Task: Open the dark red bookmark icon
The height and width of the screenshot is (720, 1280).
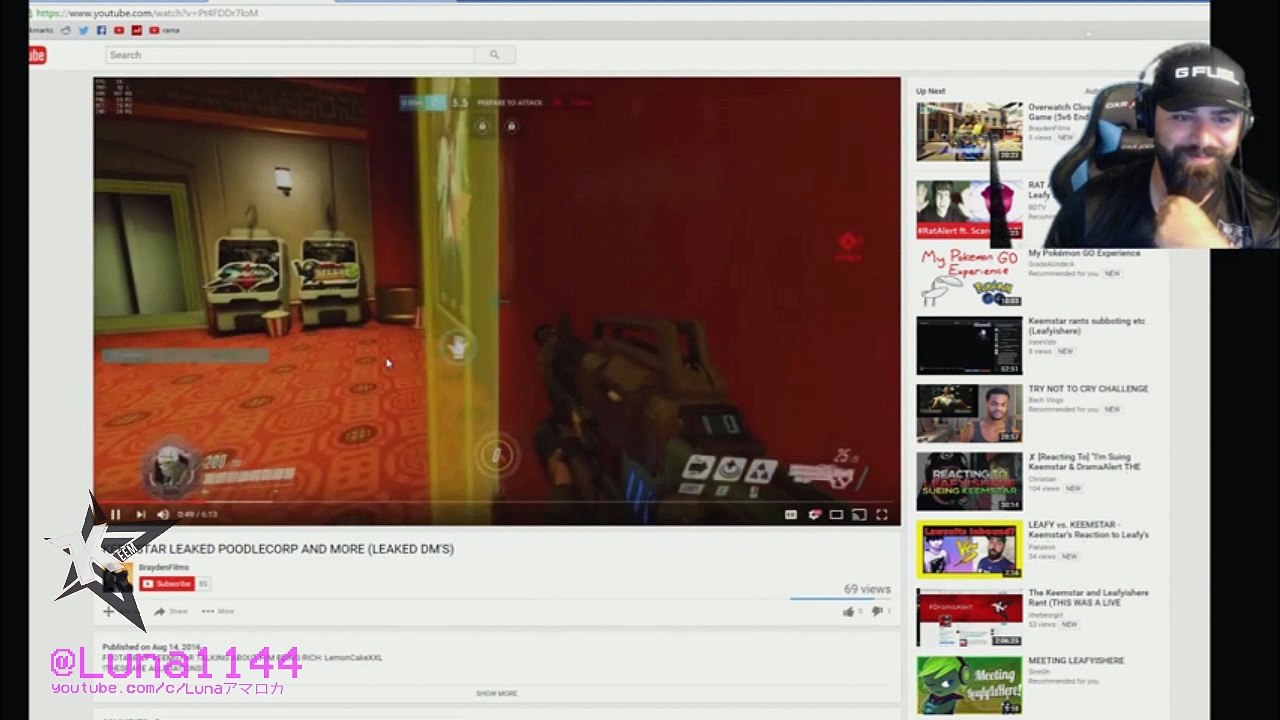Action: pyautogui.click(x=137, y=30)
